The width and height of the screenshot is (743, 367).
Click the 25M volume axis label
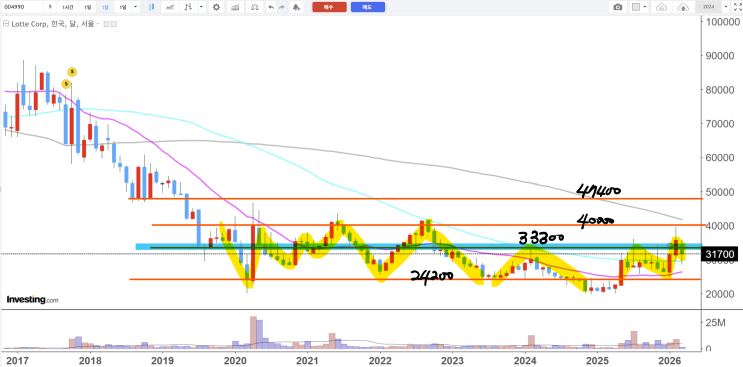(x=716, y=323)
